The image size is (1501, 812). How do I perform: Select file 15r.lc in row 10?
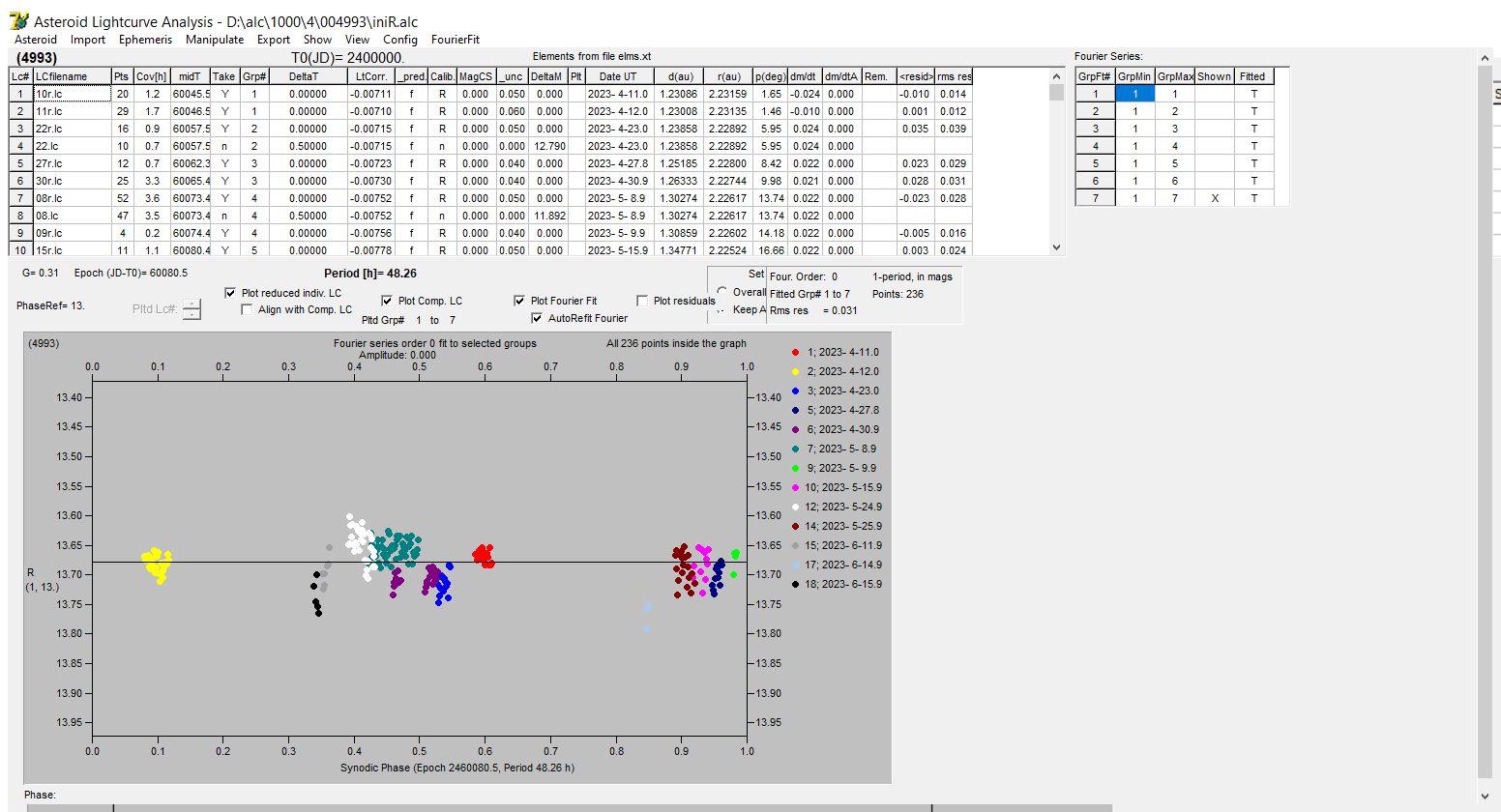point(73,249)
